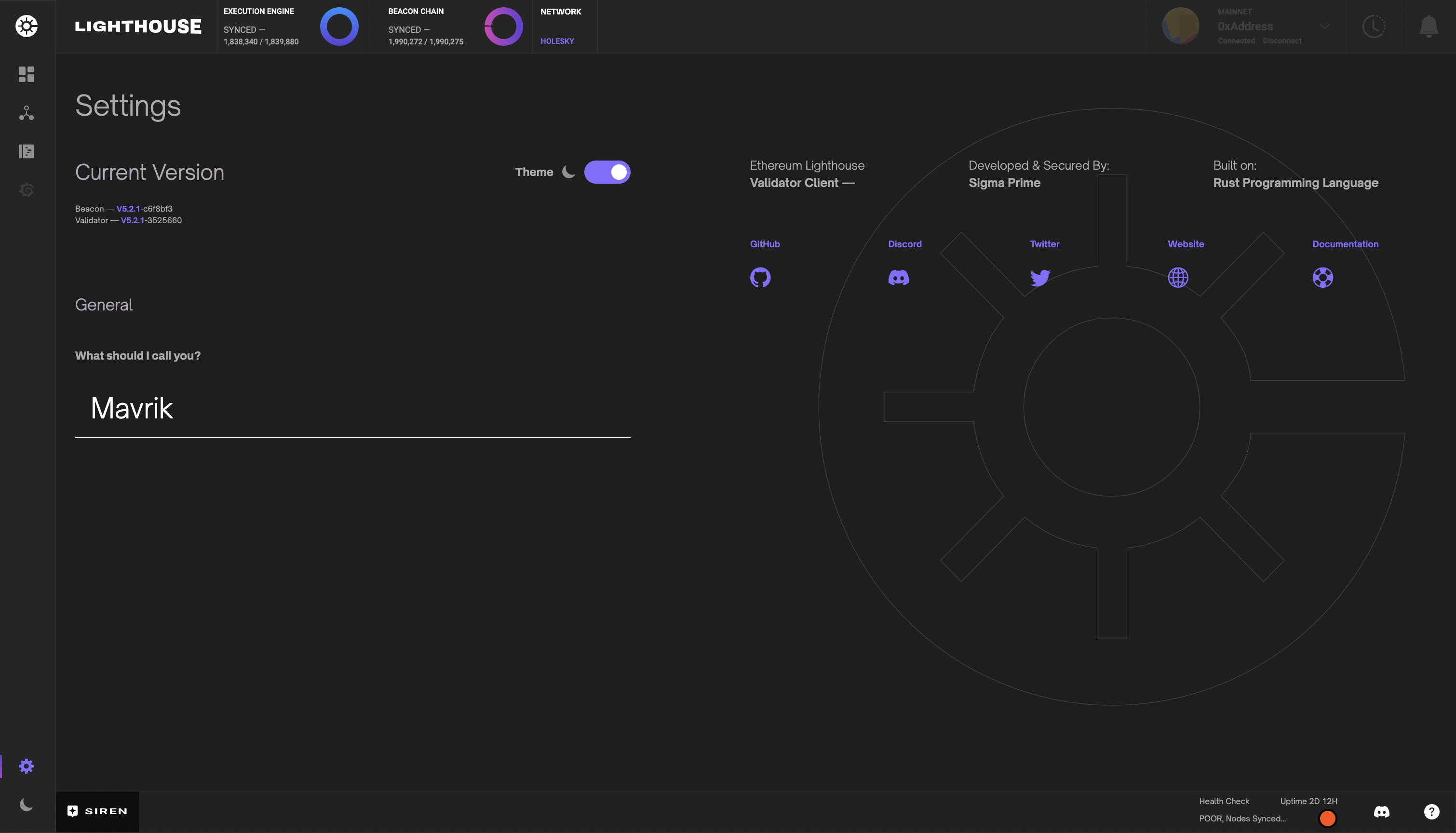Image resolution: width=1456 pixels, height=833 pixels.
Task: Click the 0xAddress text in header
Action: point(1245,27)
